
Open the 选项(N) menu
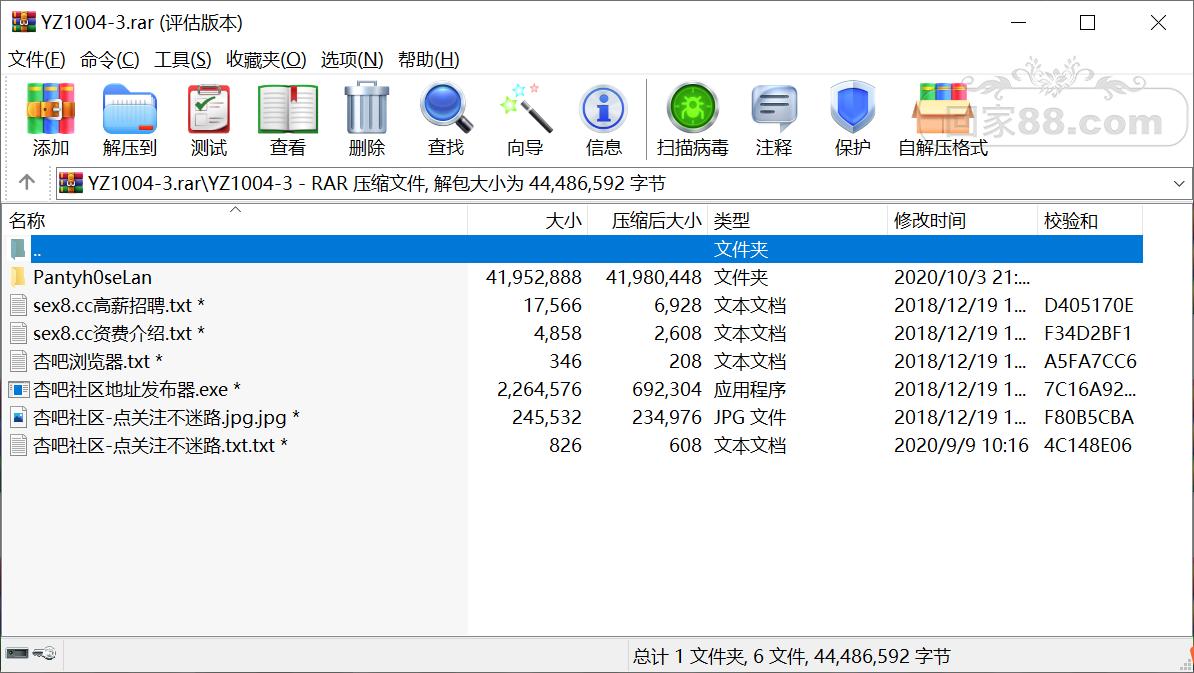coord(352,59)
